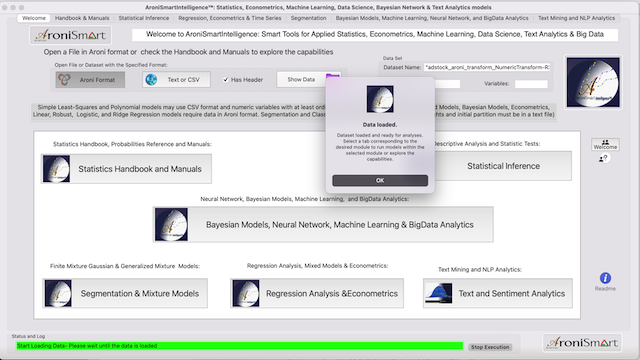Click the globe icon on Text or CSV
640x360 pixels.
151,79
